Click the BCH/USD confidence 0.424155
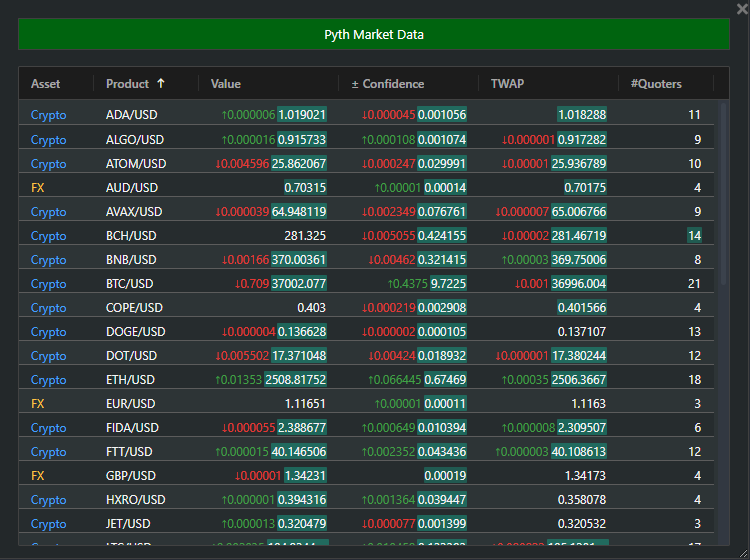This screenshot has height=560, width=750. pyautogui.click(x=441, y=235)
